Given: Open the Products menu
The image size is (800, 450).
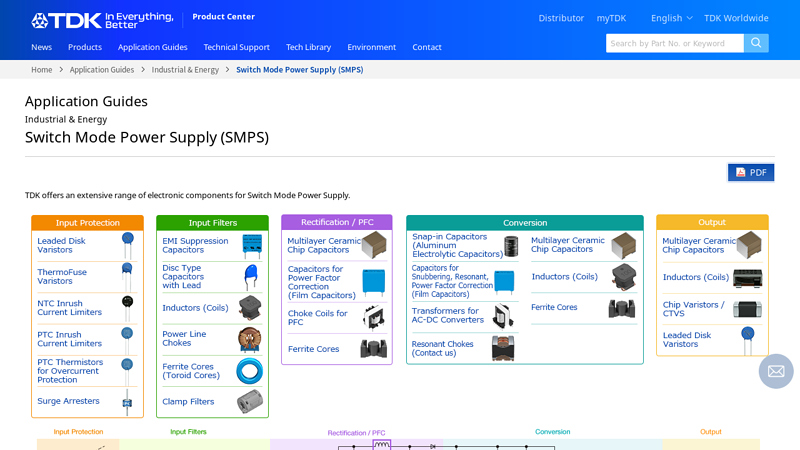Looking at the screenshot, I should (x=85, y=47).
